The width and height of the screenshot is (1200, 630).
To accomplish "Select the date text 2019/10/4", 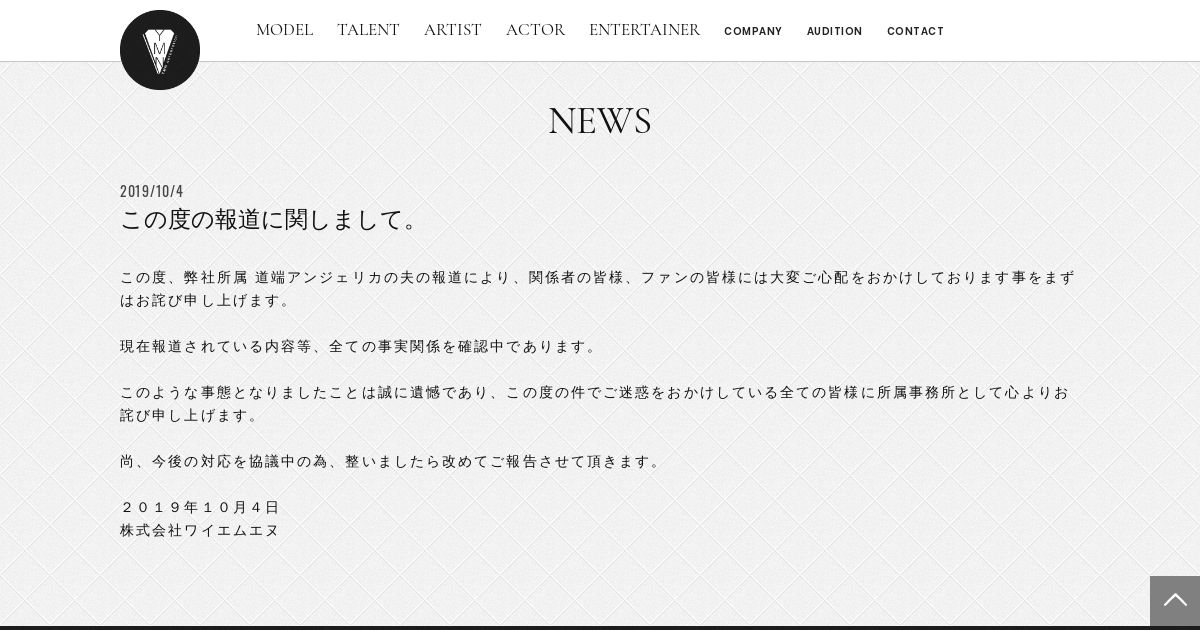I will pyautogui.click(x=152, y=191).
